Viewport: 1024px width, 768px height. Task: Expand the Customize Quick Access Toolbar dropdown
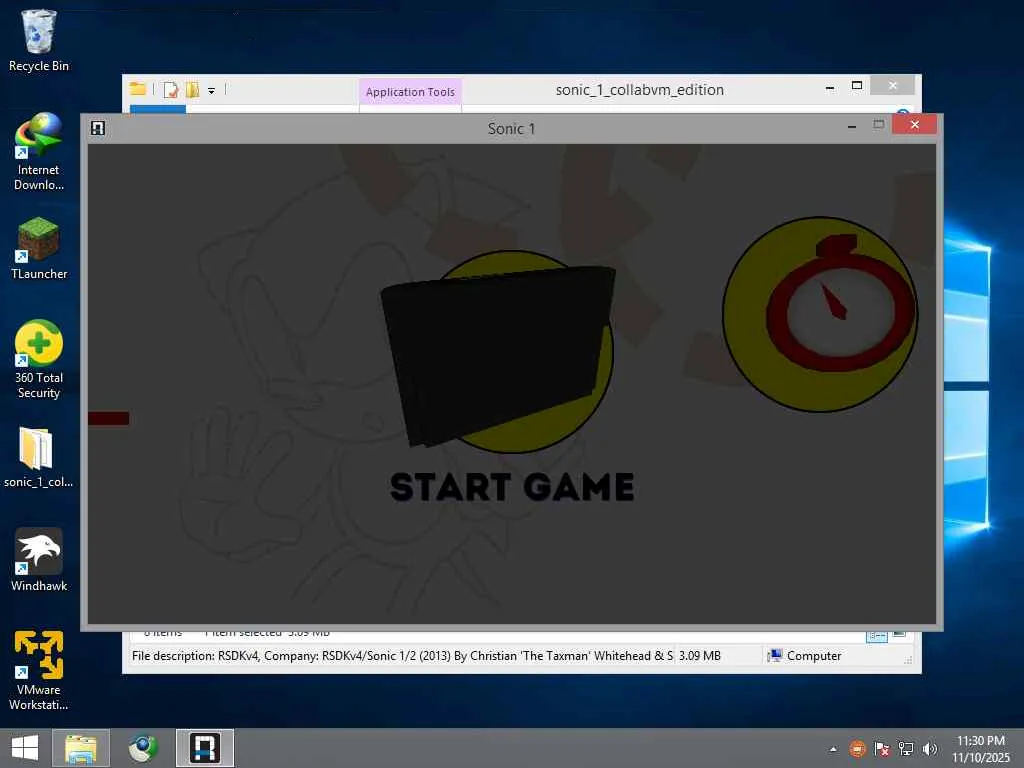[x=211, y=91]
